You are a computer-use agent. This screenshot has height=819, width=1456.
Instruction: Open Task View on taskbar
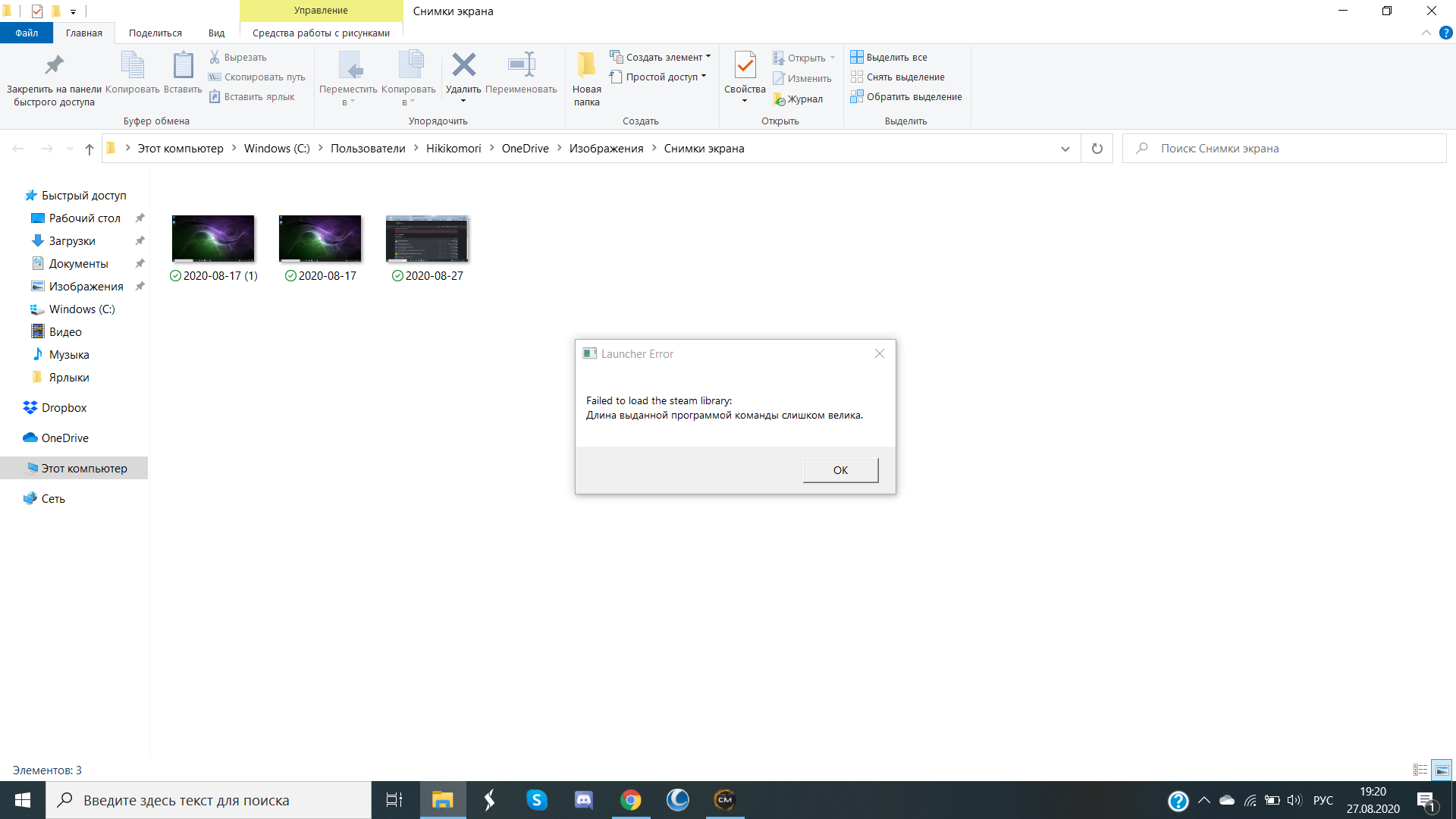click(x=394, y=800)
